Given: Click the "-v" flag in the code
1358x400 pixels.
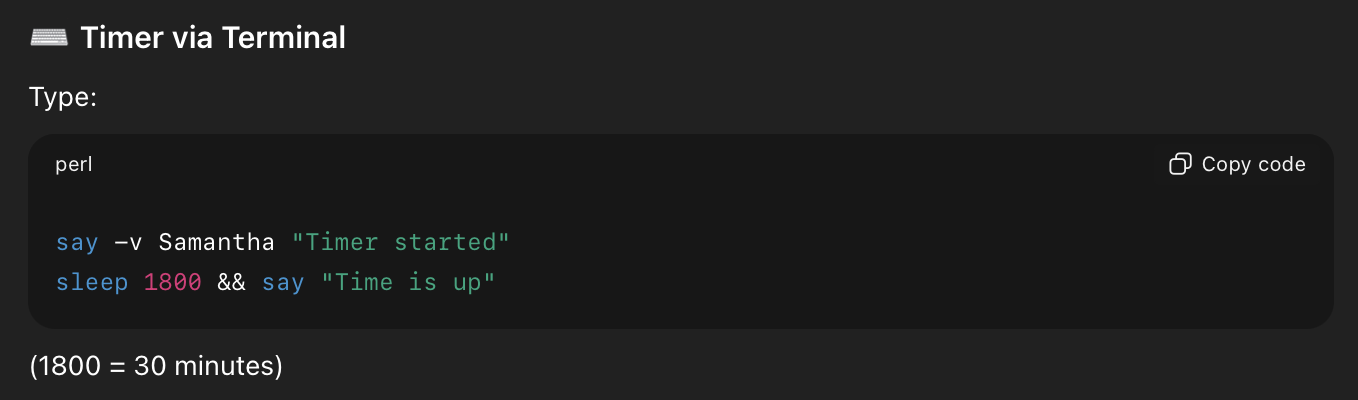Looking at the screenshot, I should coord(129,242).
